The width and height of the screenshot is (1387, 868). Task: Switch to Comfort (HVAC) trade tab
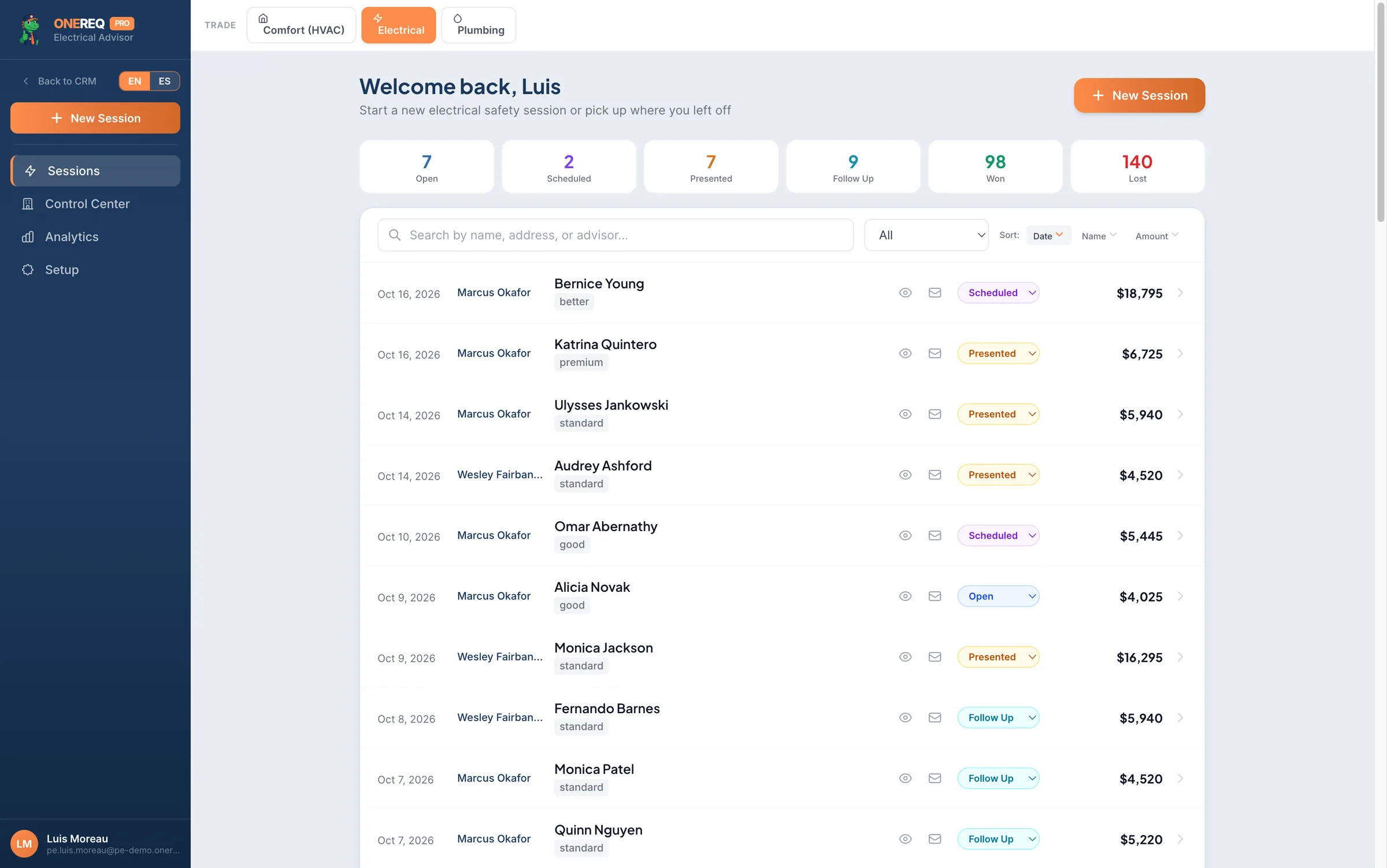click(301, 25)
